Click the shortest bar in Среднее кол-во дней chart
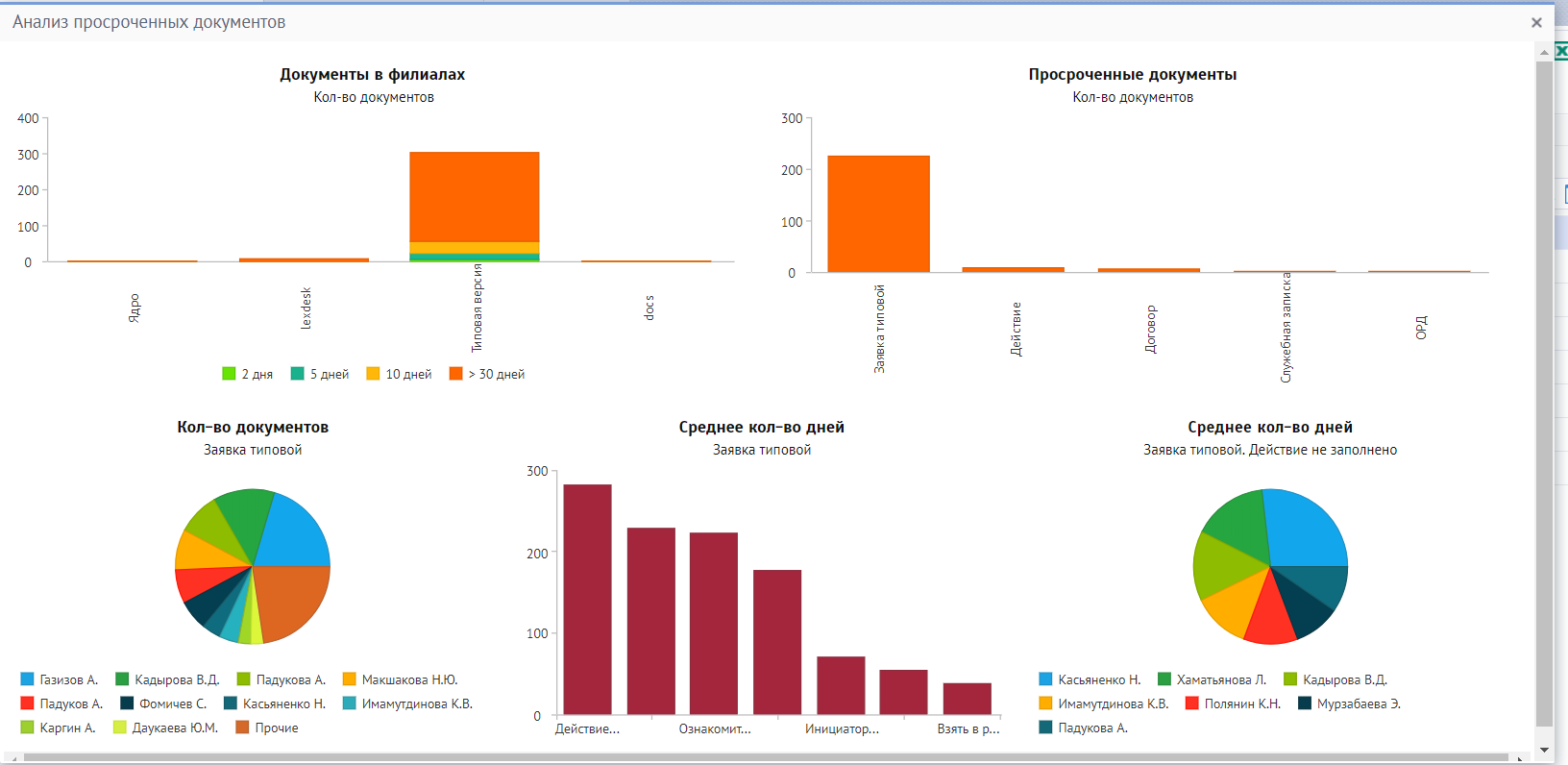The width and height of the screenshot is (1568, 765). 967,699
